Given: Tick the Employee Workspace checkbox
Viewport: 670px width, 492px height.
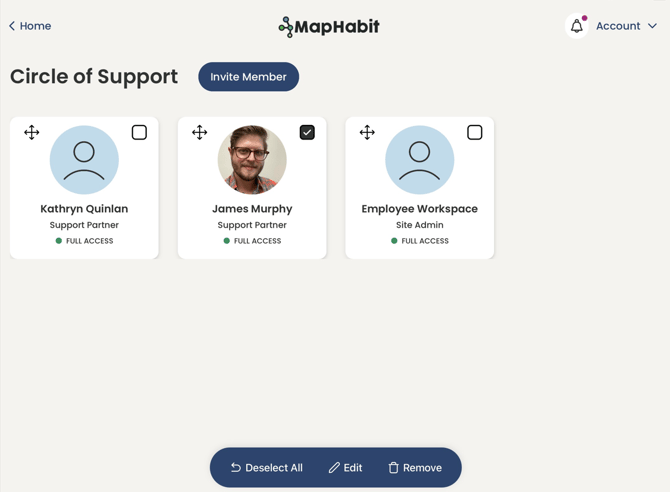Looking at the screenshot, I should point(475,132).
